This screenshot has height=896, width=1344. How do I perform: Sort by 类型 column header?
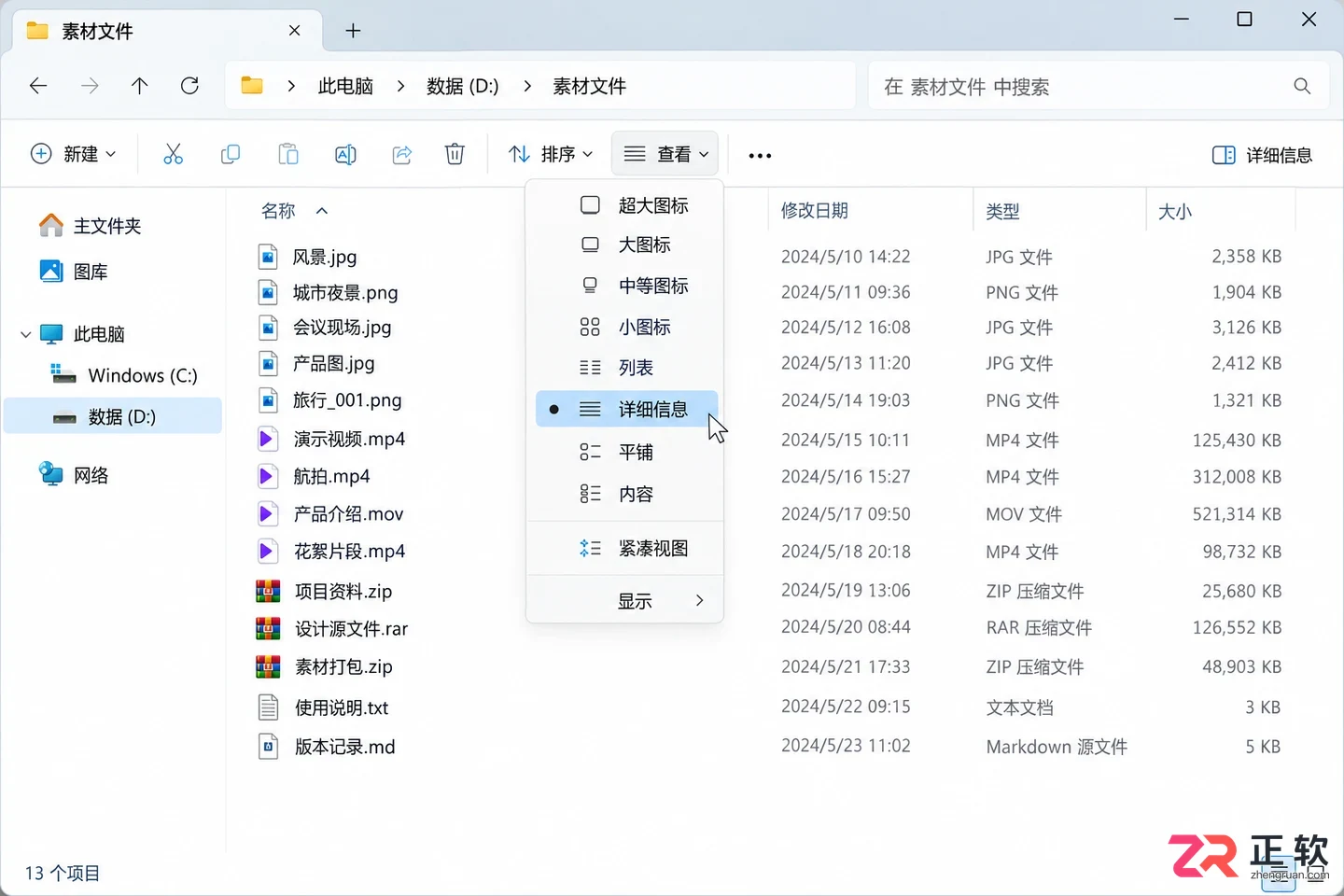click(x=1002, y=212)
